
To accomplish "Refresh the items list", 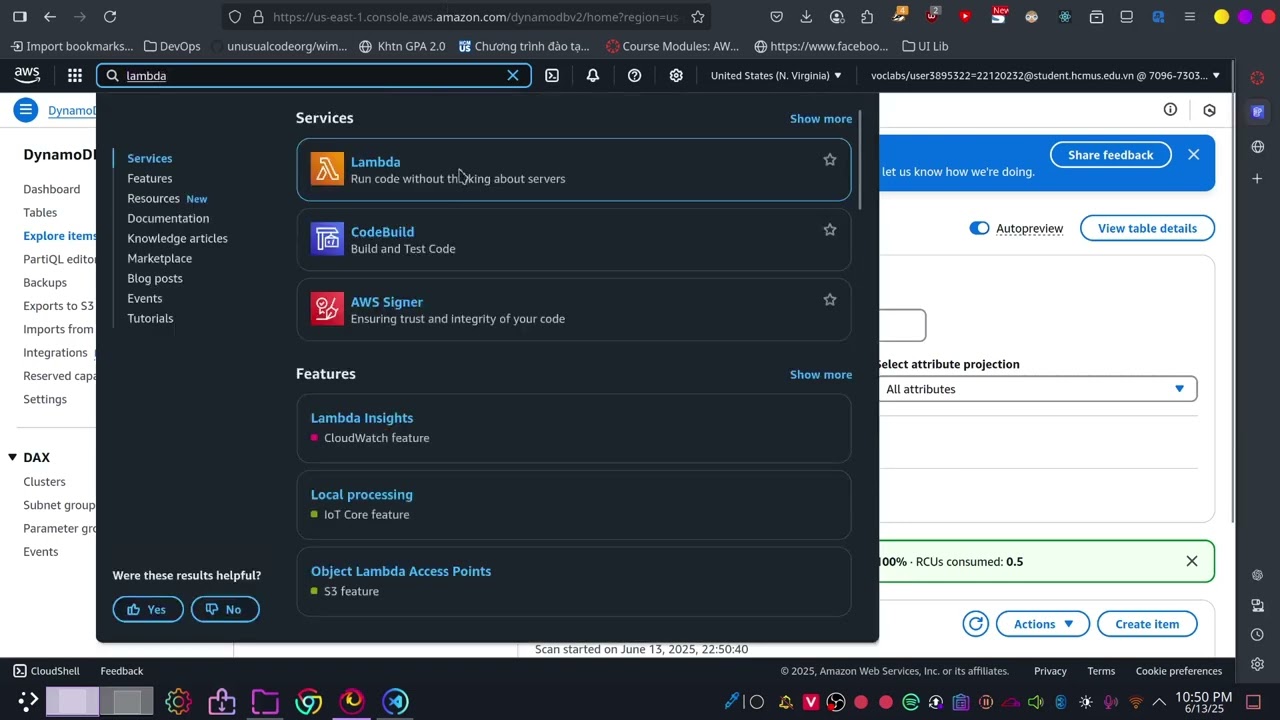I will pyautogui.click(x=975, y=624).
